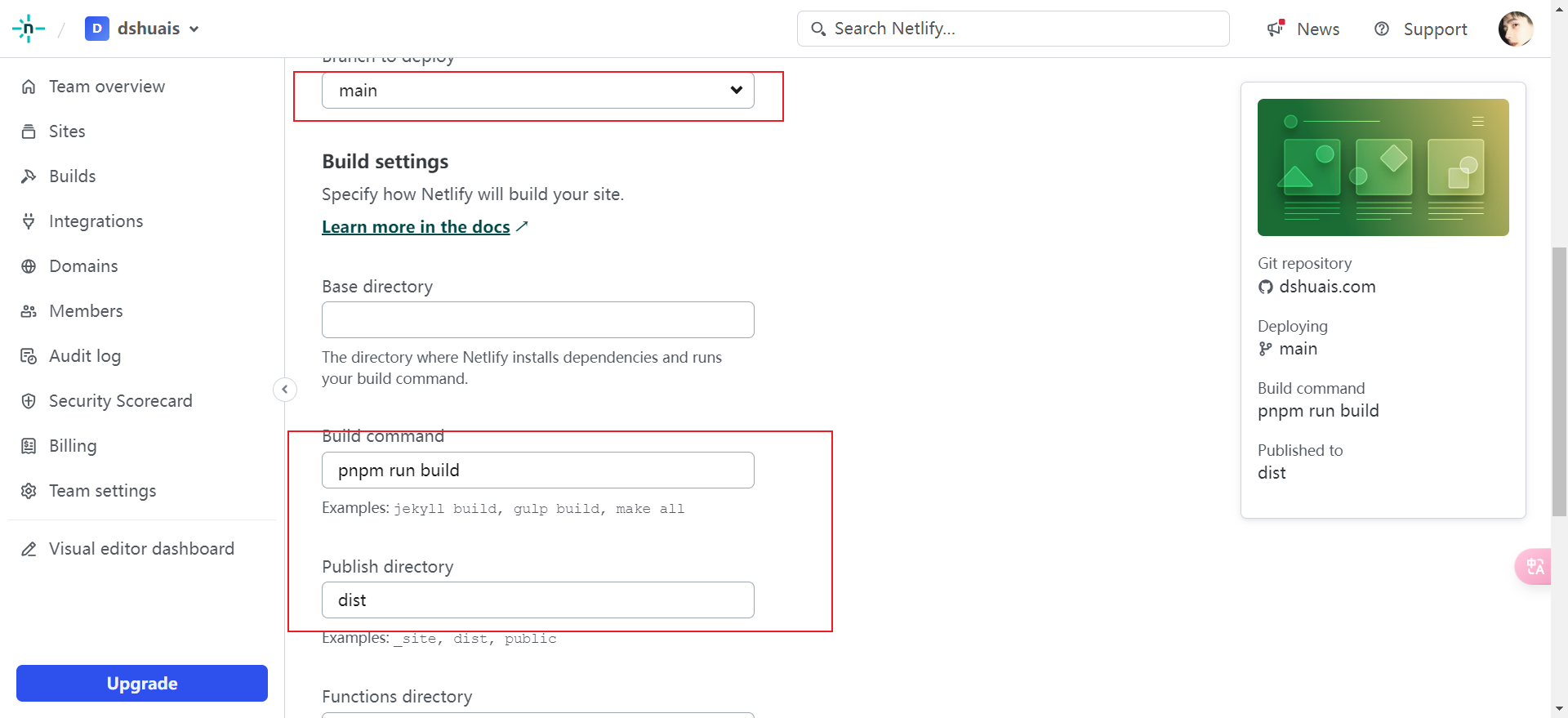This screenshot has width=1568, height=718.
Task: Click the scrollbar down arrow
Action: click(1560, 709)
